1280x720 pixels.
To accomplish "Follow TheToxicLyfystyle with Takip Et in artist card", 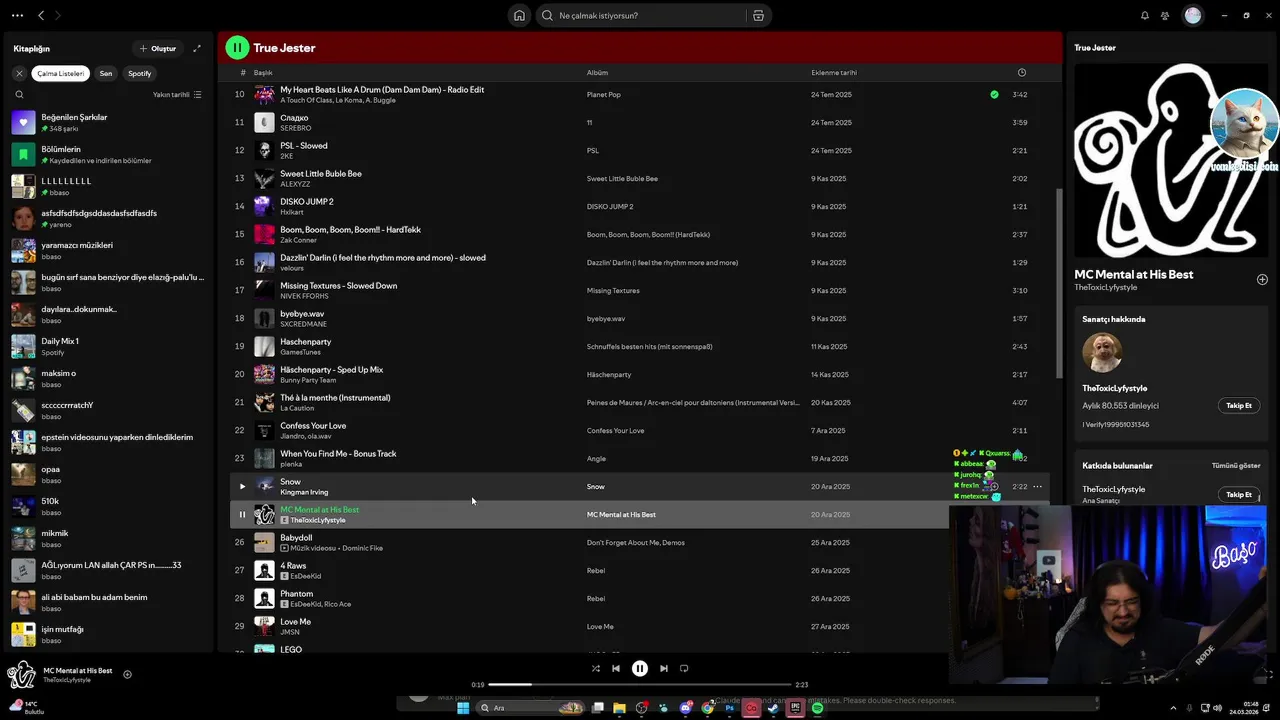I will 1239,406.
